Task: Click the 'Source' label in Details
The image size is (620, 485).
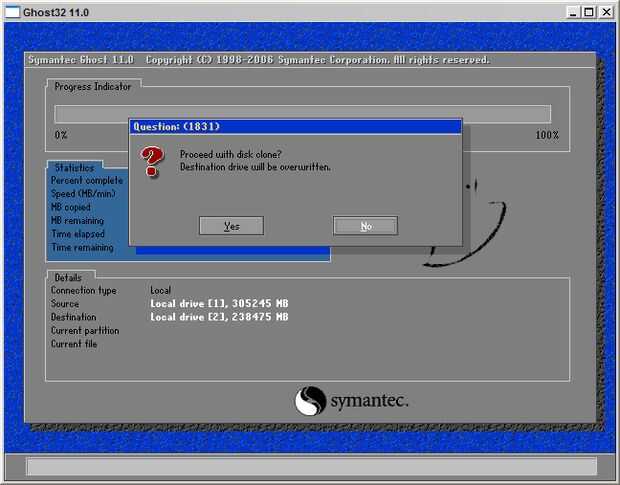Action: tap(65, 304)
